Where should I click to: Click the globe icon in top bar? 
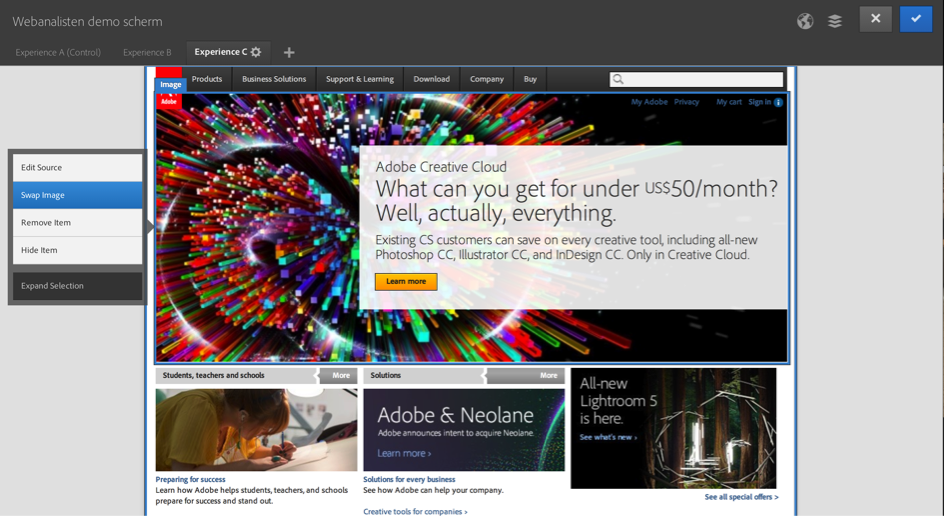(805, 21)
